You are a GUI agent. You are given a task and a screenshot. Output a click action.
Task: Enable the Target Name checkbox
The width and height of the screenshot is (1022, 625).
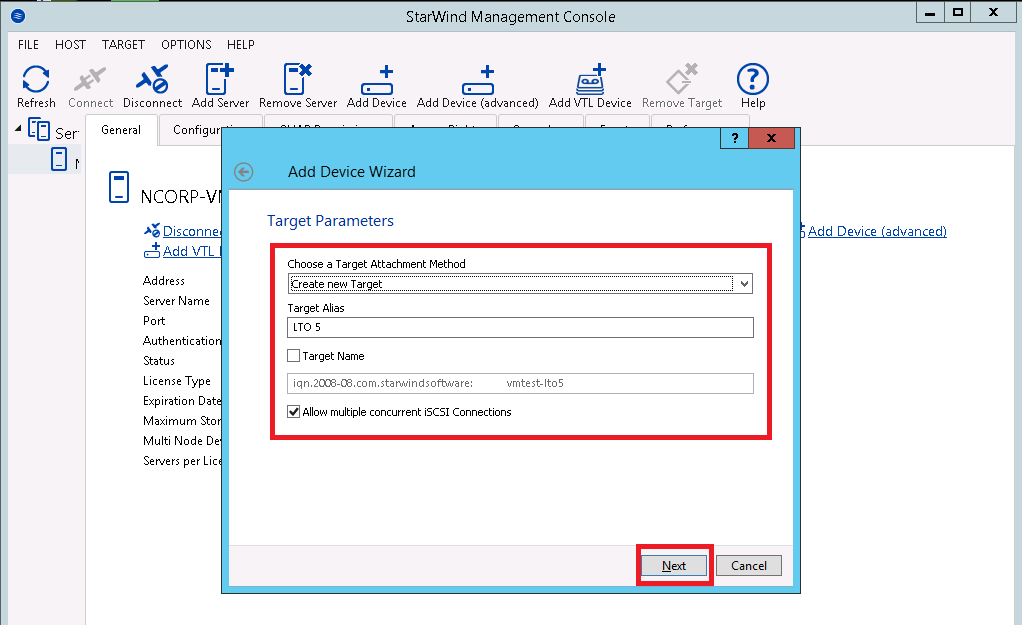tap(294, 355)
